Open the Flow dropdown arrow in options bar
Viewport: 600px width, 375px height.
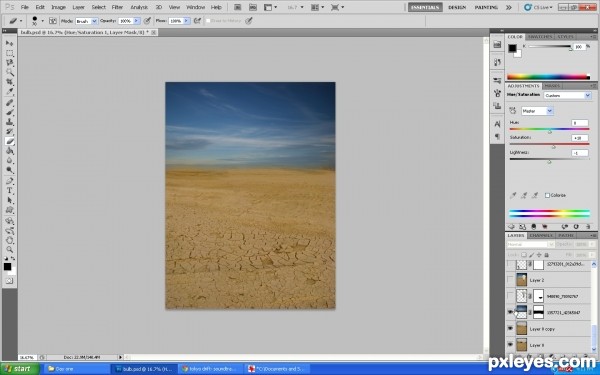[186, 21]
